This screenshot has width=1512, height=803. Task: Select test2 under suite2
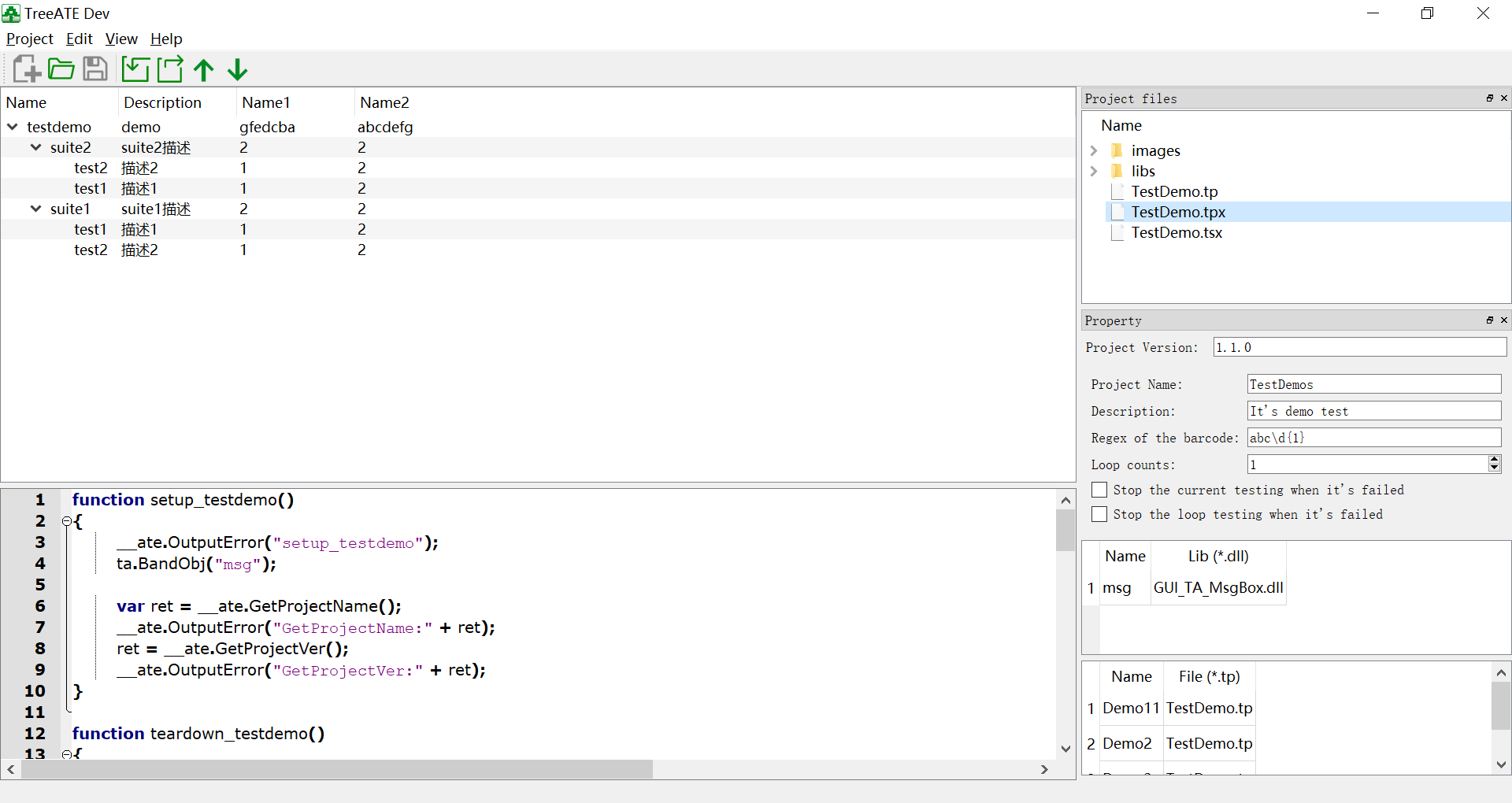point(91,168)
